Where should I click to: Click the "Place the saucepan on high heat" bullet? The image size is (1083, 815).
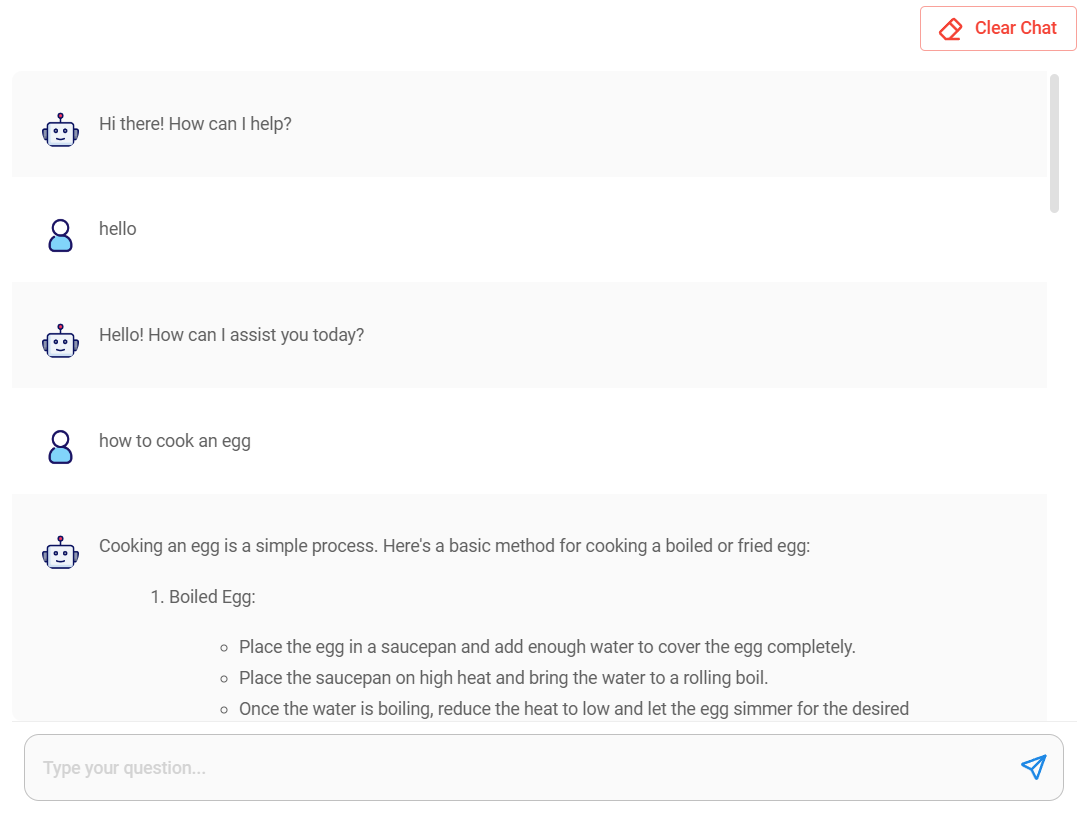click(x=503, y=678)
